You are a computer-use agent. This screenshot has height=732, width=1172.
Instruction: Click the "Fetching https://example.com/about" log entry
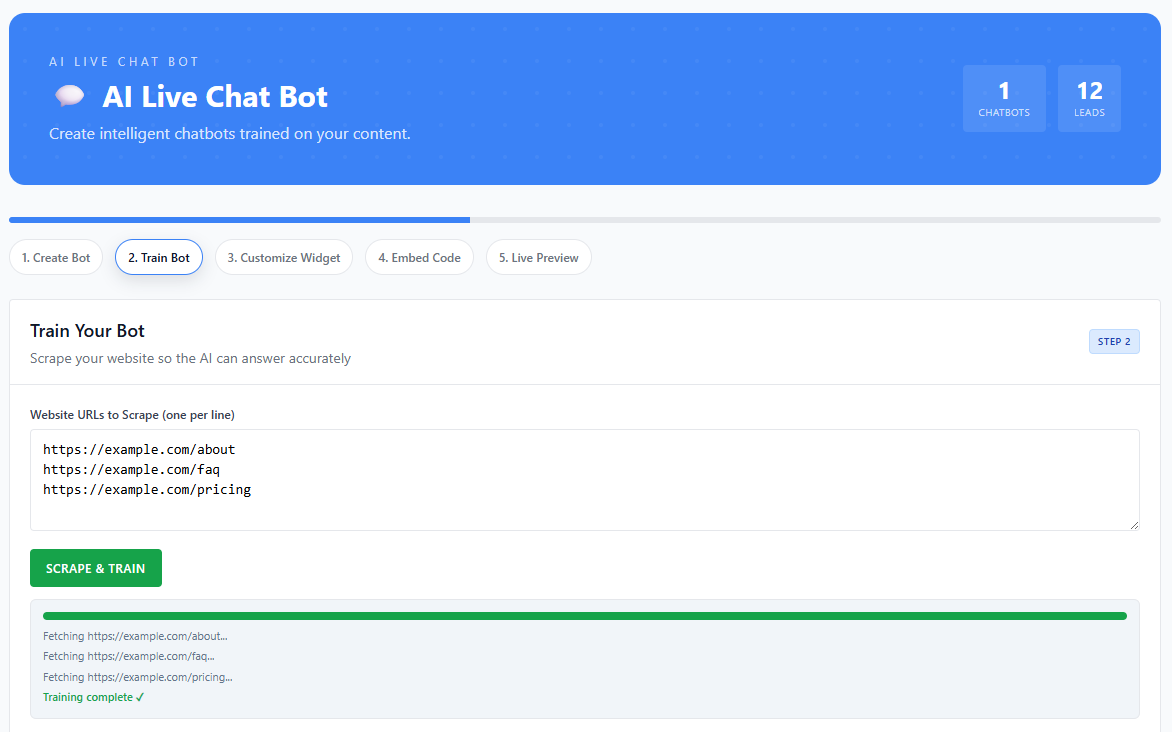pyautogui.click(x=134, y=636)
